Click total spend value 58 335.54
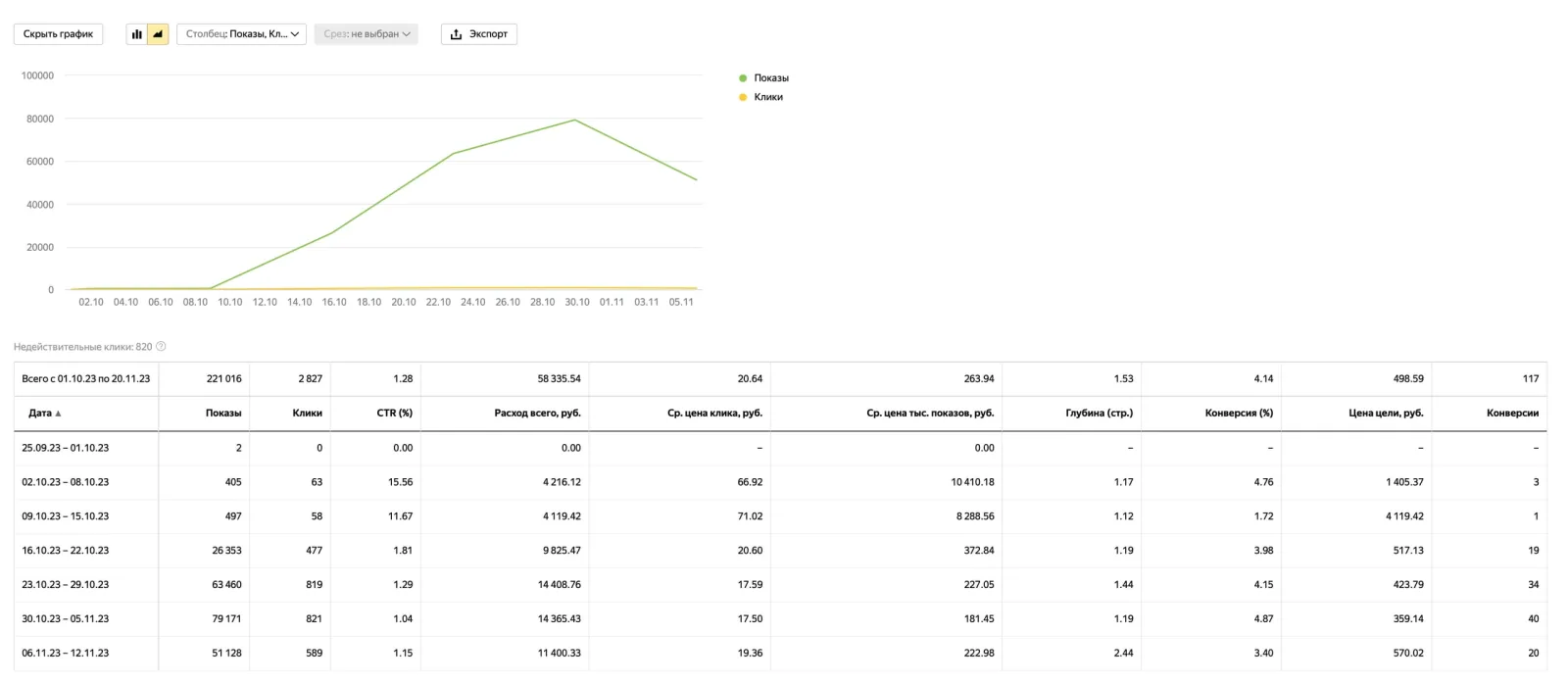Viewport: 1568px width, 683px height. [559, 379]
